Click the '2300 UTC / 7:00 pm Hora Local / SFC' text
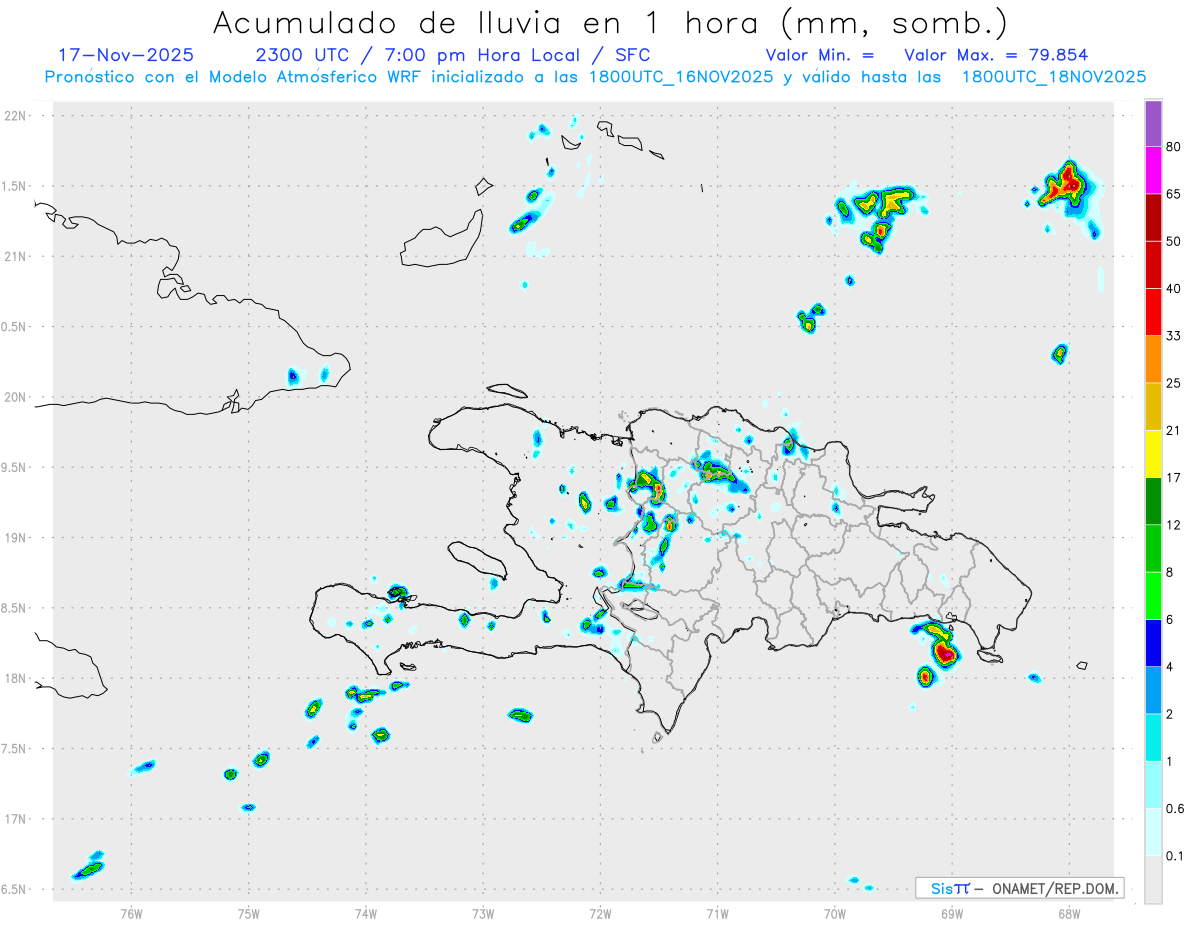Image resolution: width=1200 pixels, height=927 pixels. click(x=453, y=55)
